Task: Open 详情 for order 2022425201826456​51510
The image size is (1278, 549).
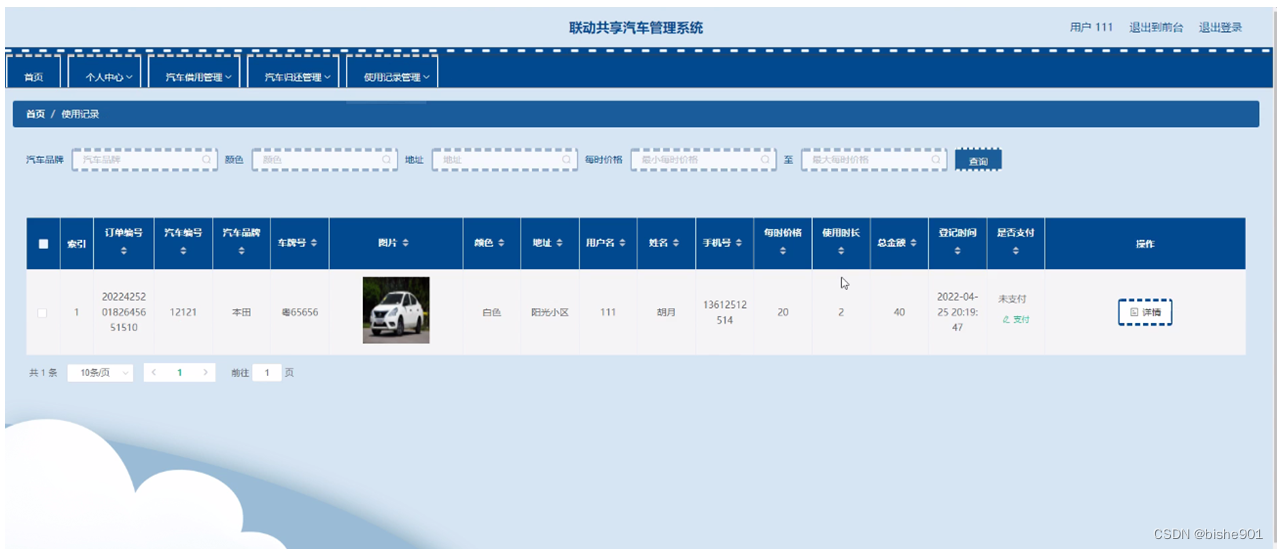Action: pos(1145,313)
